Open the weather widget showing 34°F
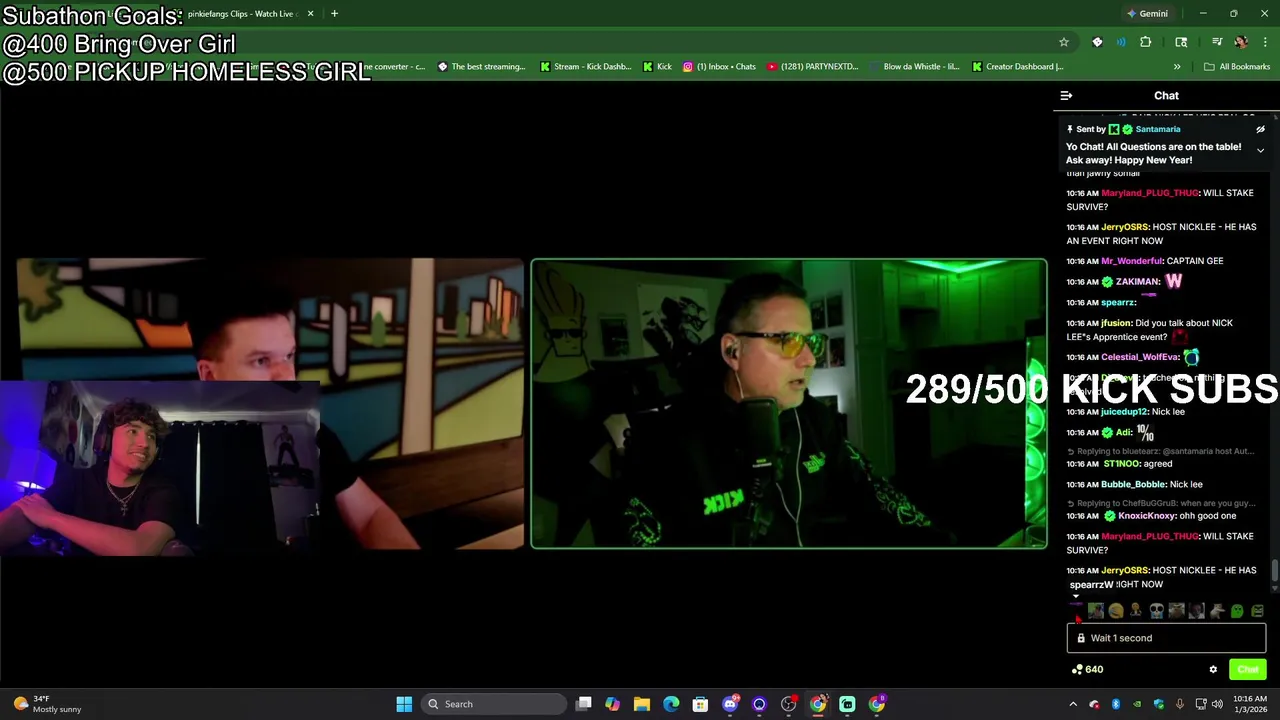The image size is (1280, 720). [47, 704]
